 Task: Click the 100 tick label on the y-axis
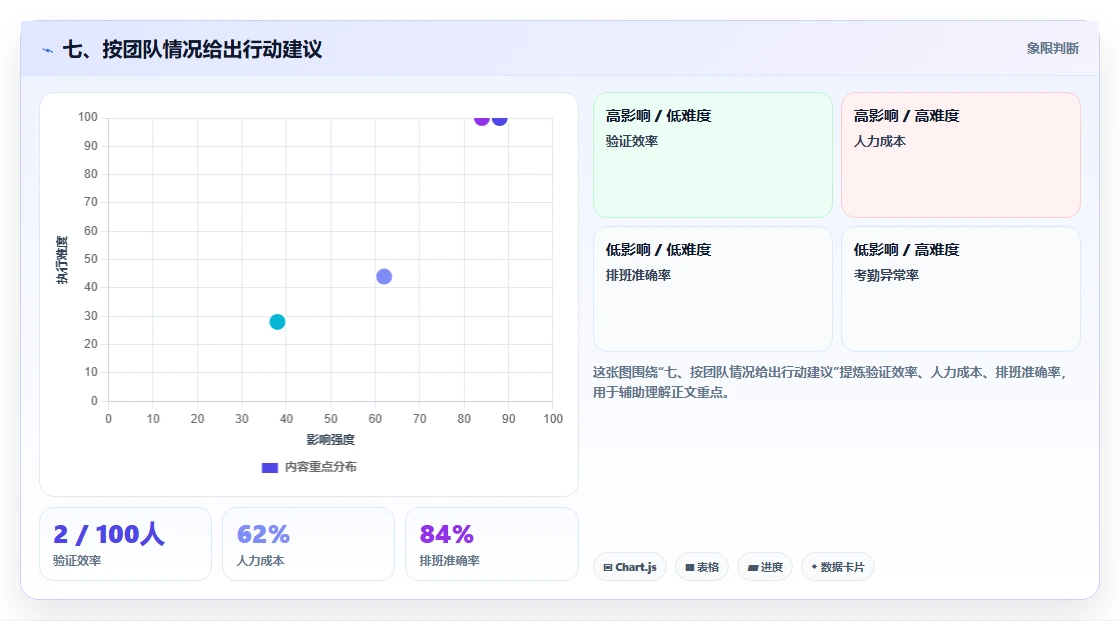(88, 117)
